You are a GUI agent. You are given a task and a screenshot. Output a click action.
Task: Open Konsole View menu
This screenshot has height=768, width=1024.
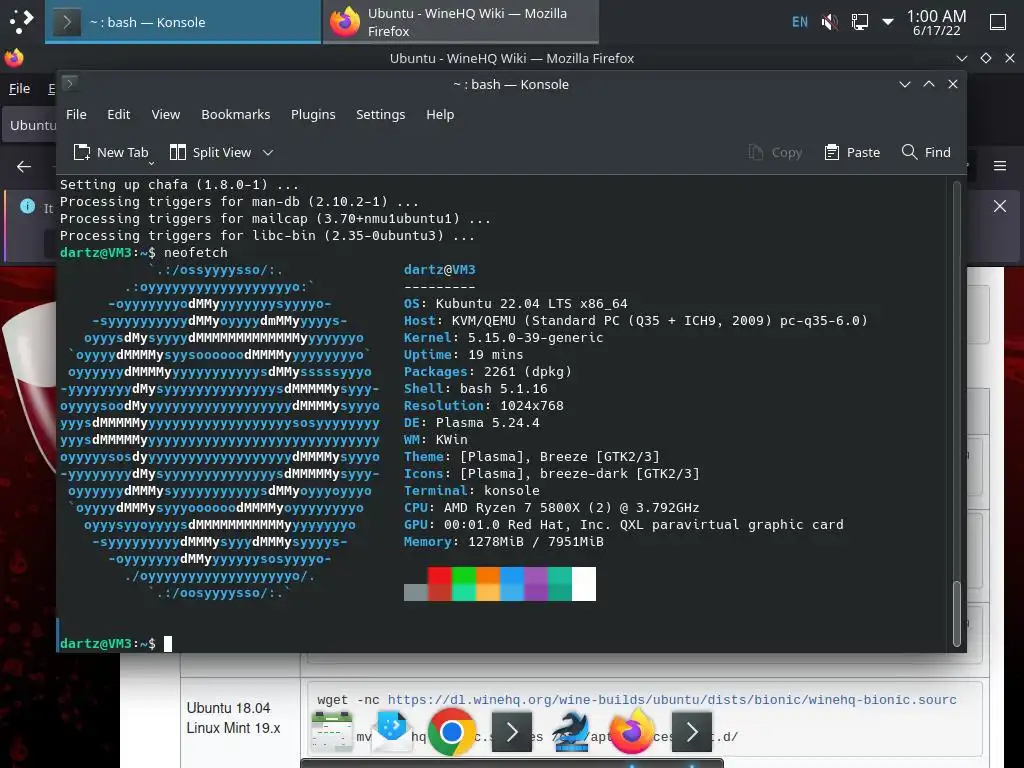(165, 114)
